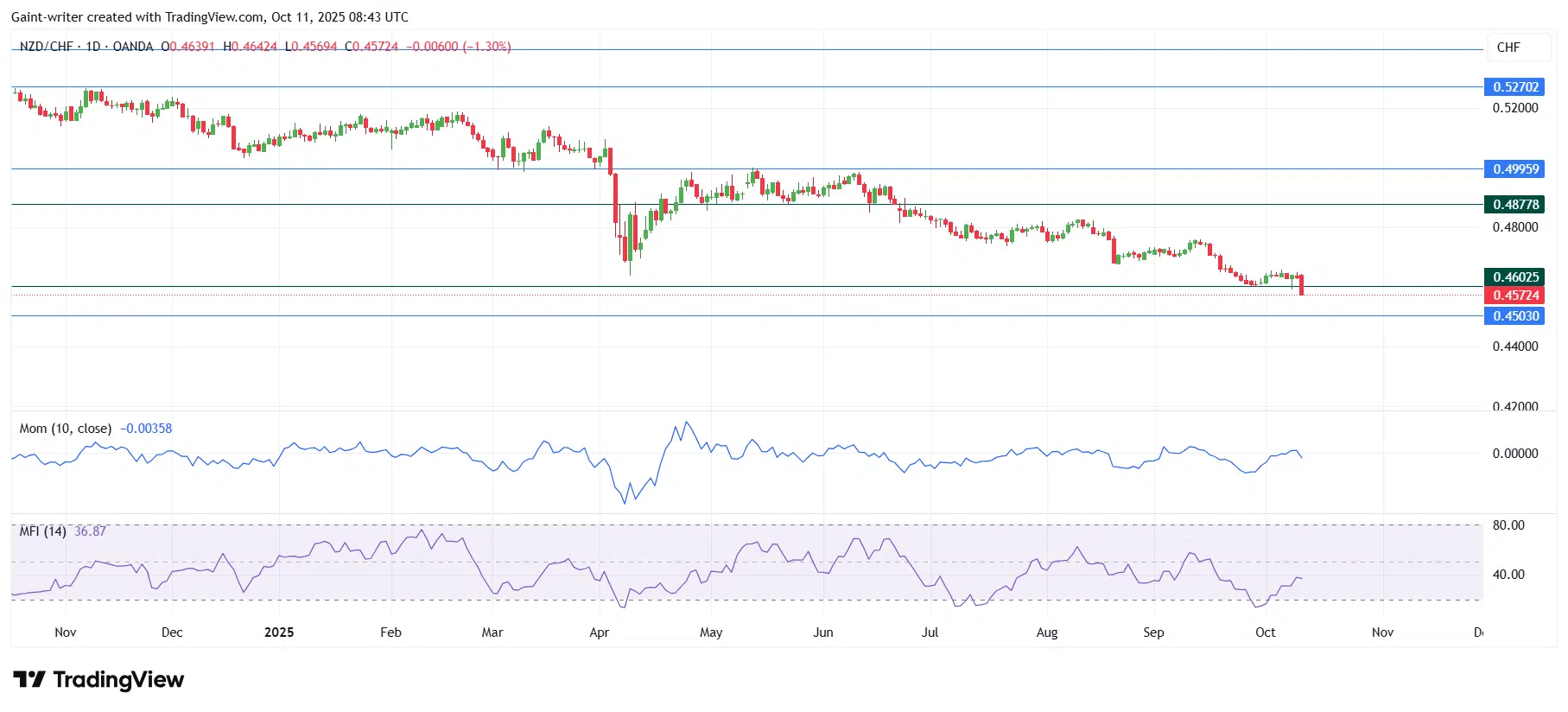
Task: Select the 0.46025 price level tag
Action: point(1515,277)
